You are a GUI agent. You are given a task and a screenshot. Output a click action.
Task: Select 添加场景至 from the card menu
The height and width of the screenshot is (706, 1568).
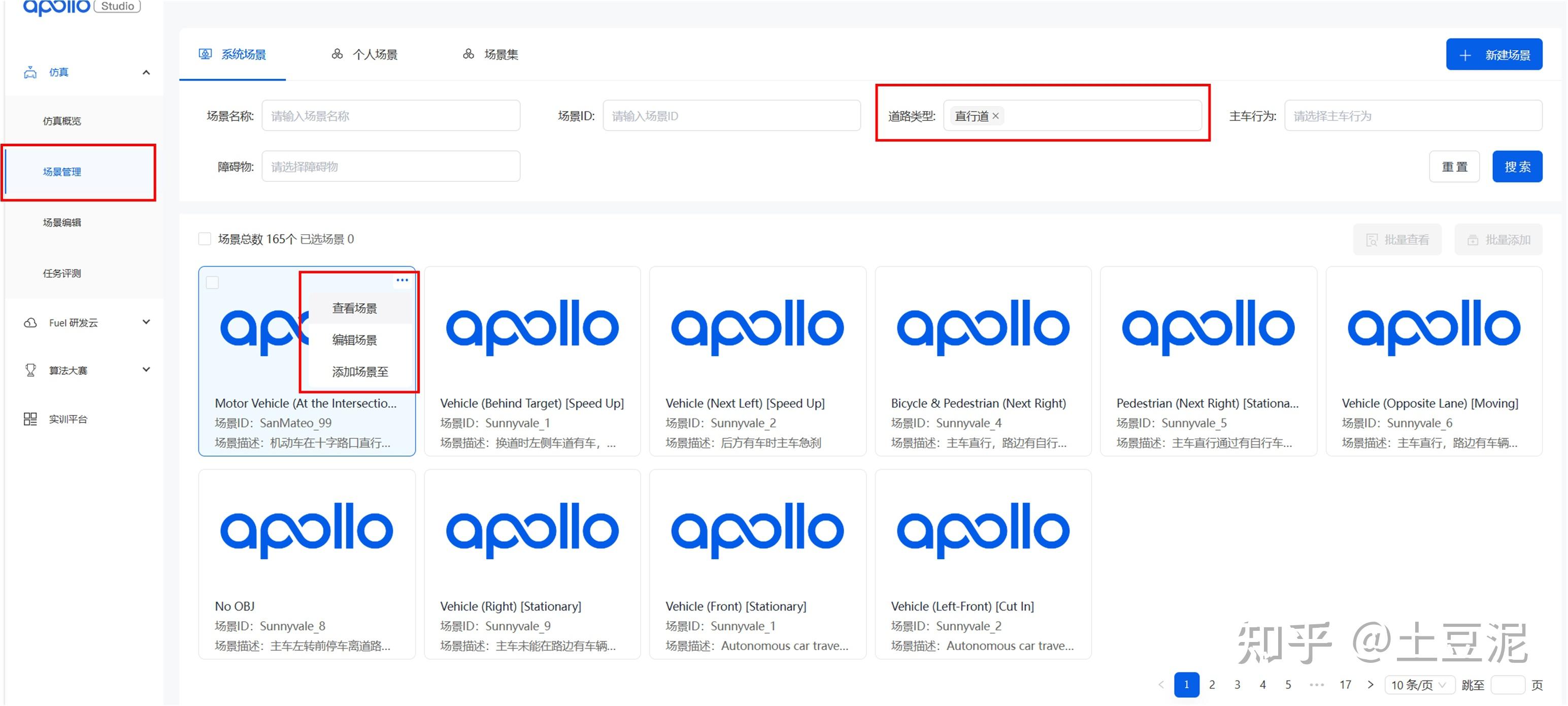(x=361, y=372)
